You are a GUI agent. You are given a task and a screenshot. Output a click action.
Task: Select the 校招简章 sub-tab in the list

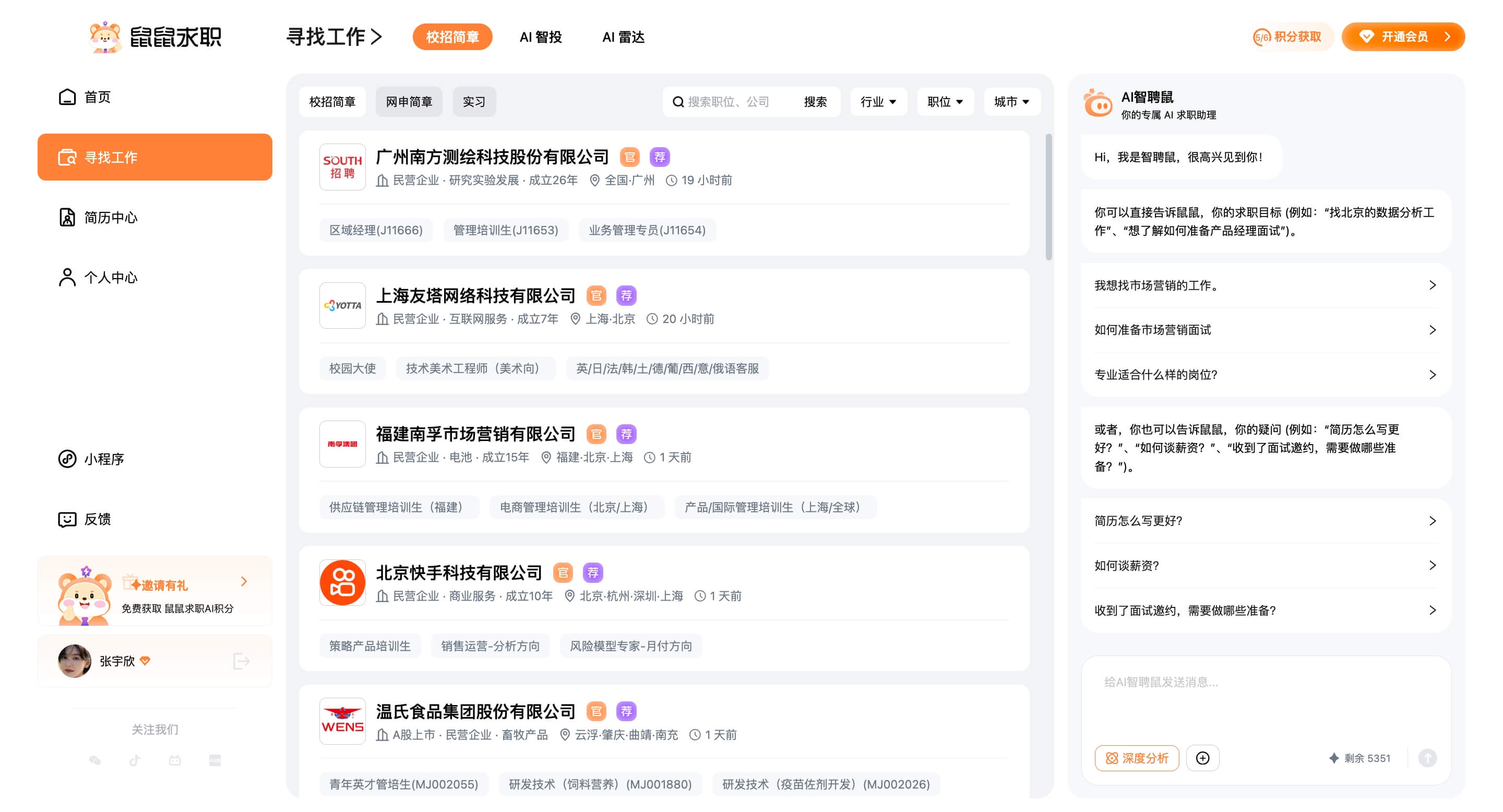coord(332,101)
